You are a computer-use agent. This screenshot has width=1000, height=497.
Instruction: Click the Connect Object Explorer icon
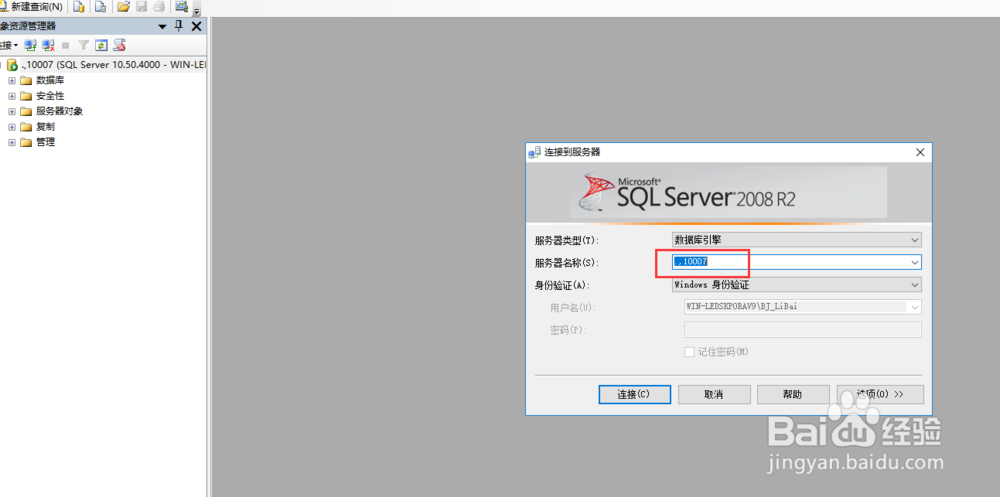point(31,45)
